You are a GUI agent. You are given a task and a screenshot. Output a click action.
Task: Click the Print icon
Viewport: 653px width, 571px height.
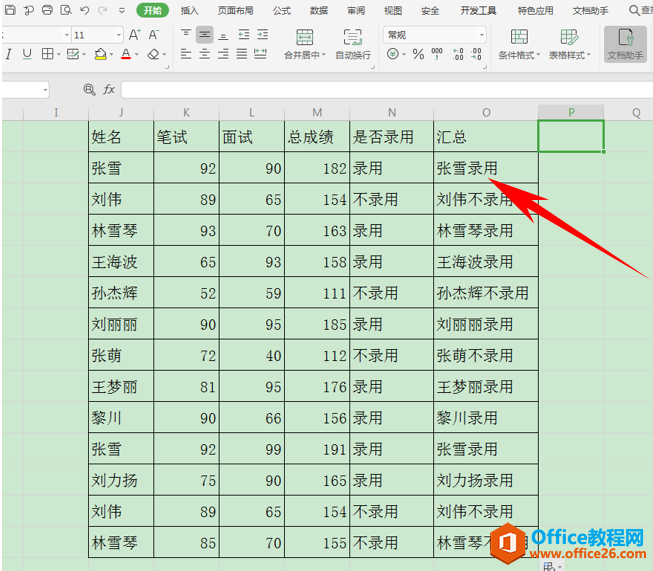click(47, 10)
